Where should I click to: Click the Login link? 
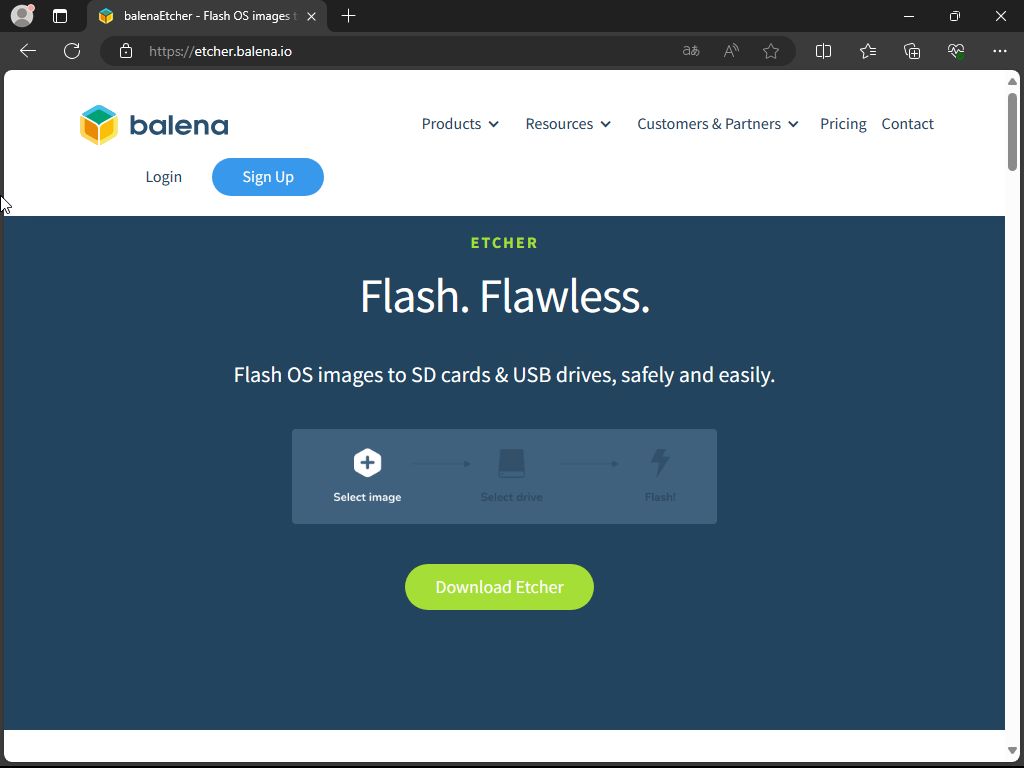pos(163,177)
